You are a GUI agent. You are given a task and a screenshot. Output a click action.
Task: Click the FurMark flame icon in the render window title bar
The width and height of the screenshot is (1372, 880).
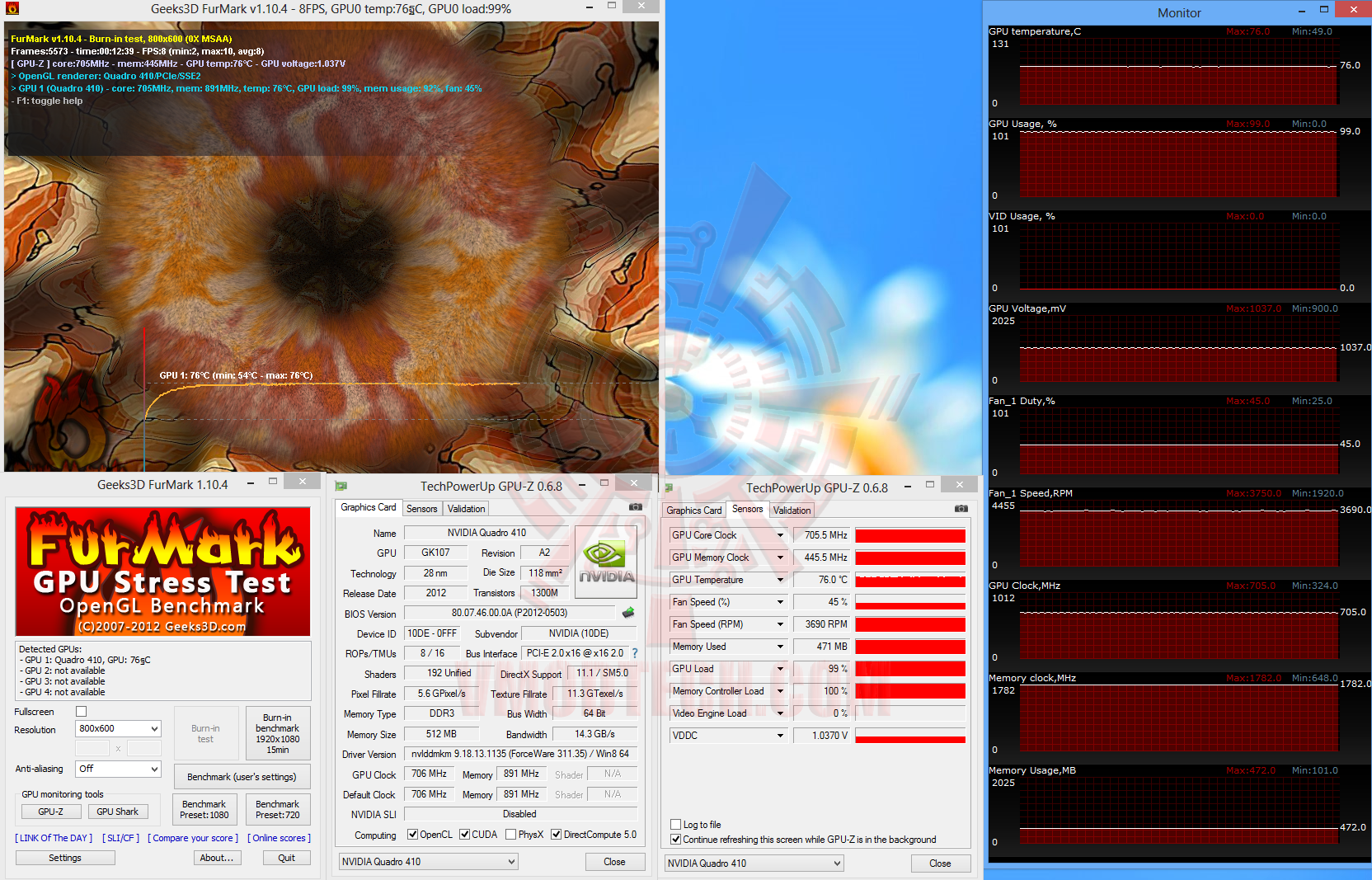pos(12,9)
